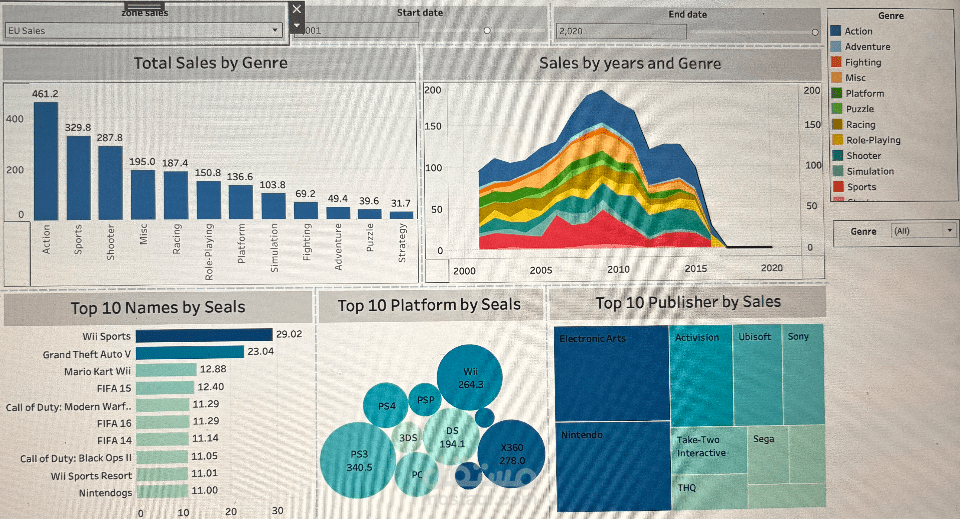Select the Sports bar labeled 329.8
The width and height of the screenshot is (960, 519).
(x=78, y=177)
